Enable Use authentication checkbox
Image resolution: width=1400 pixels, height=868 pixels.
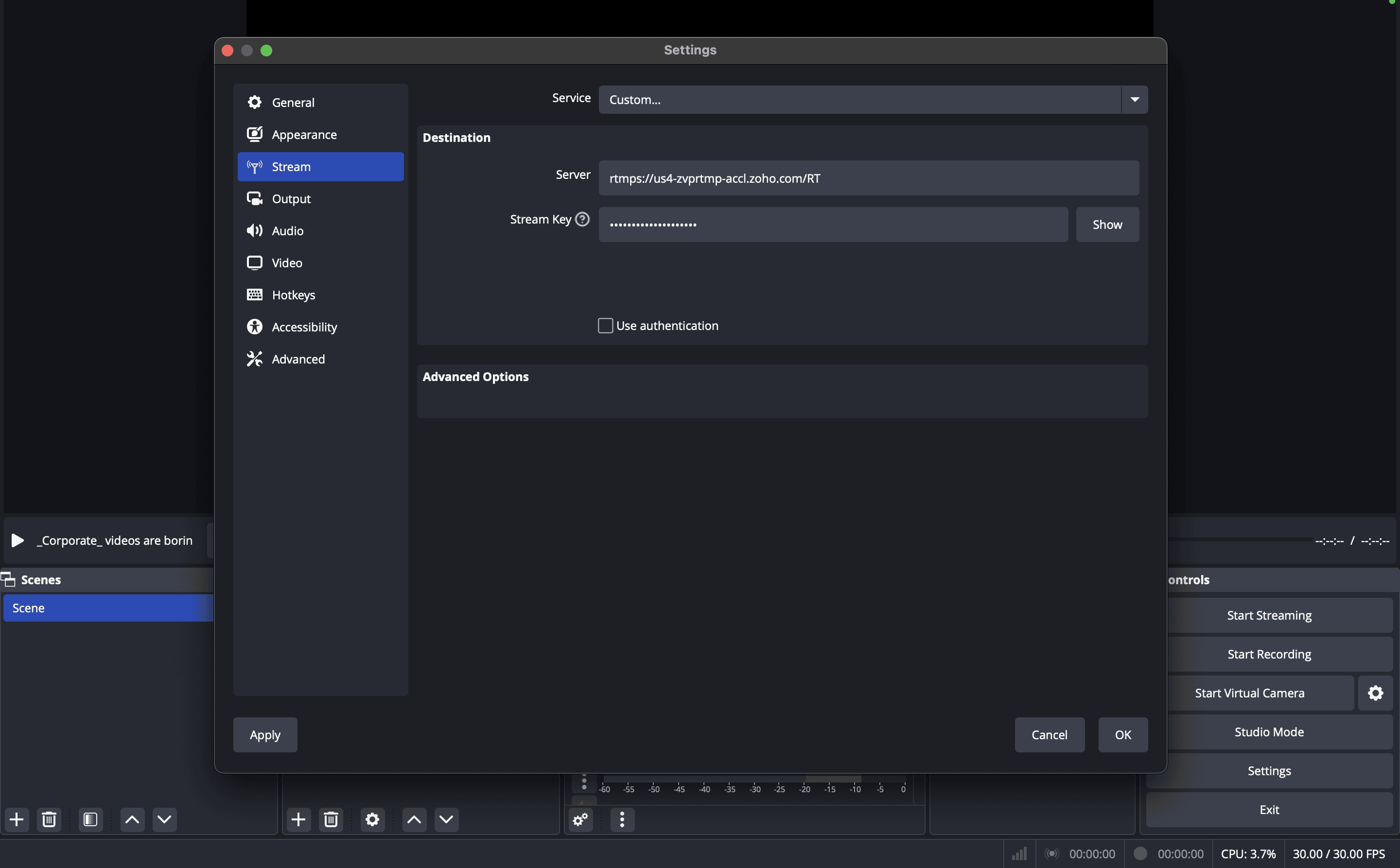[x=605, y=326]
